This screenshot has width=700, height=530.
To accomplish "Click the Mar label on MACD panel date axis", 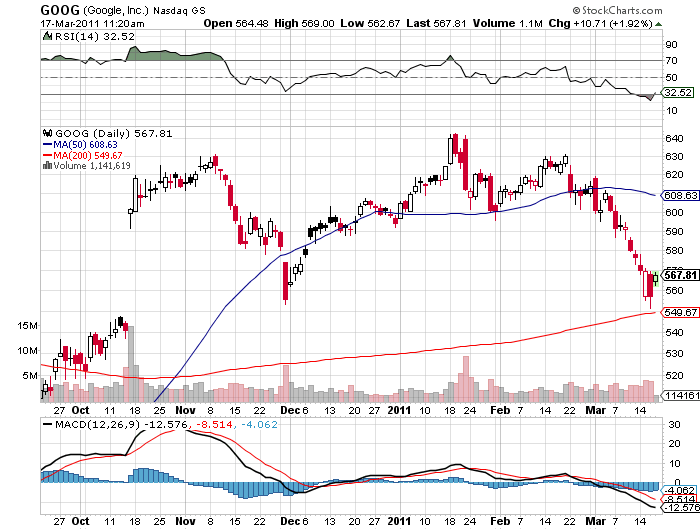I will pyautogui.click(x=596, y=521).
